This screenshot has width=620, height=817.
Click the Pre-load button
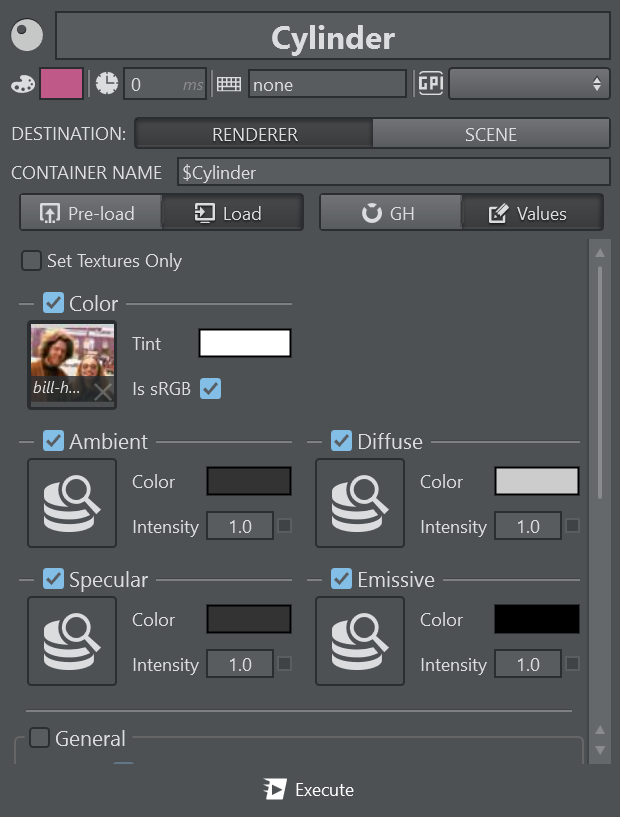click(90, 213)
